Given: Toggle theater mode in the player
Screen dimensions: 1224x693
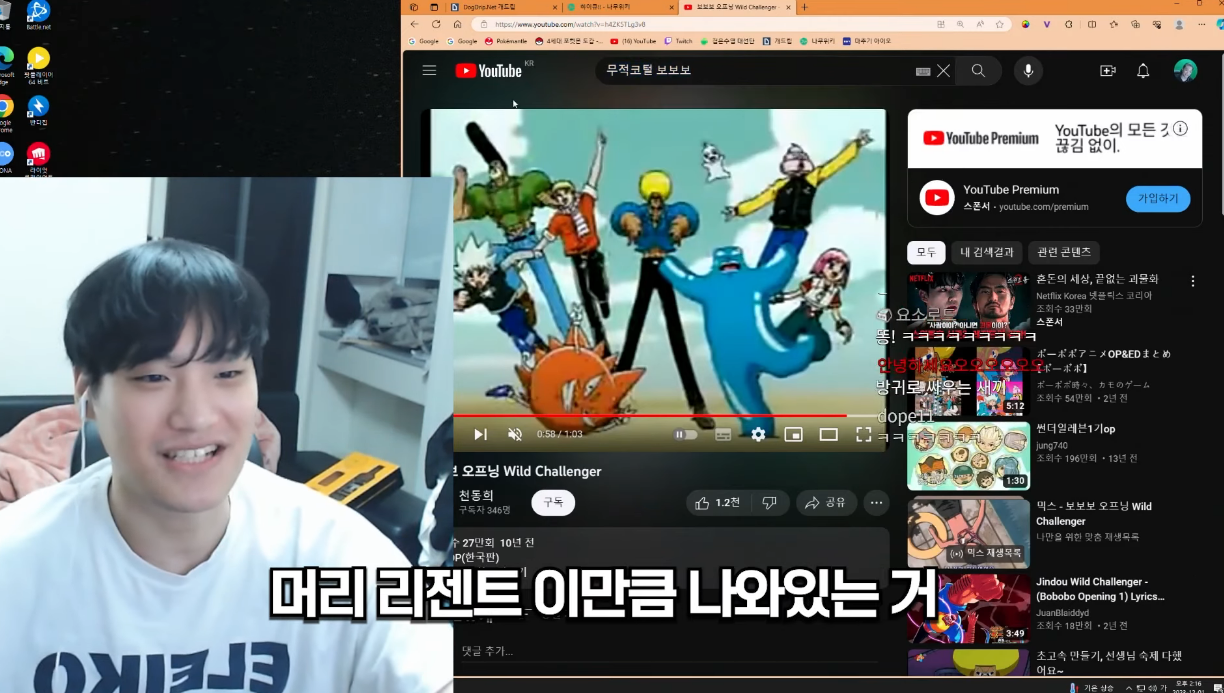Looking at the screenshot, I should coord(828,434).
